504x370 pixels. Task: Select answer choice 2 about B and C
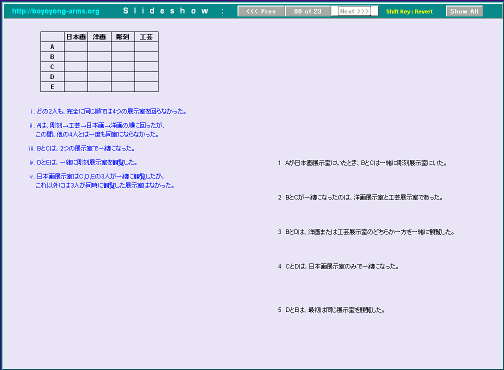click(x=360, y=197)
